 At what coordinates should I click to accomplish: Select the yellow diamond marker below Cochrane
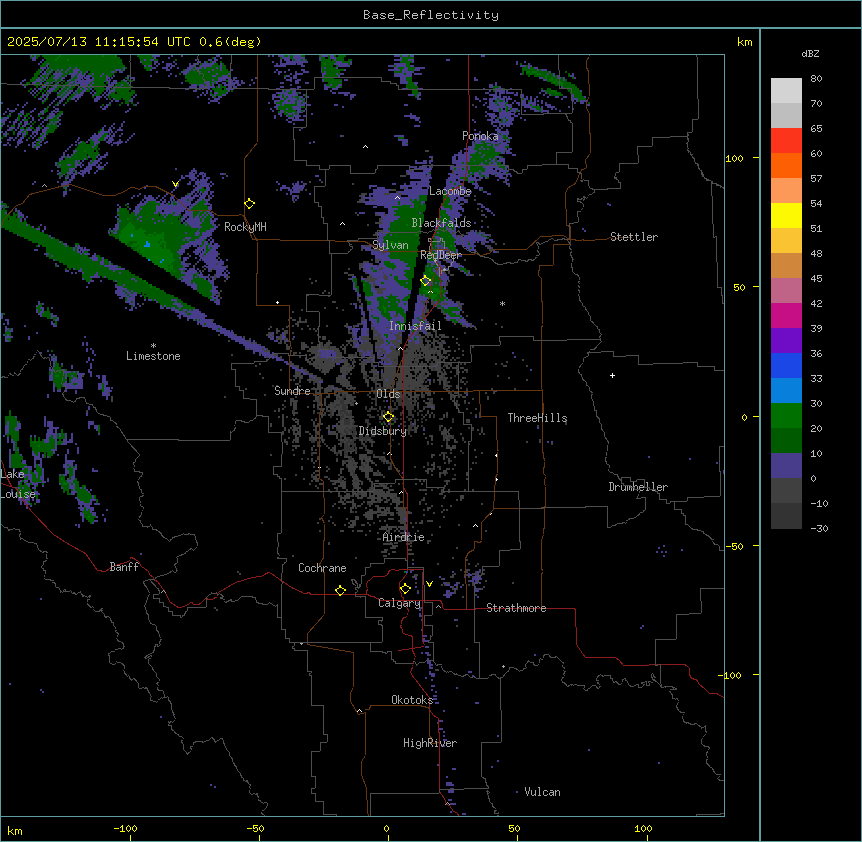(340, 590)
